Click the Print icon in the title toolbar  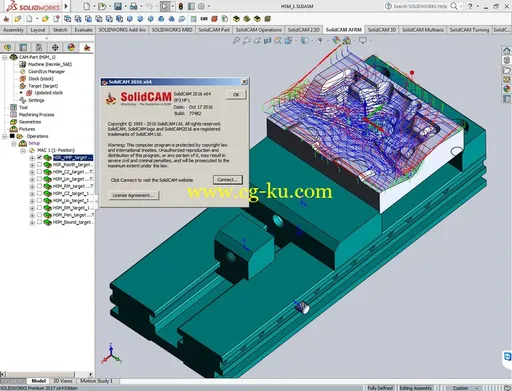pos(133,6)
